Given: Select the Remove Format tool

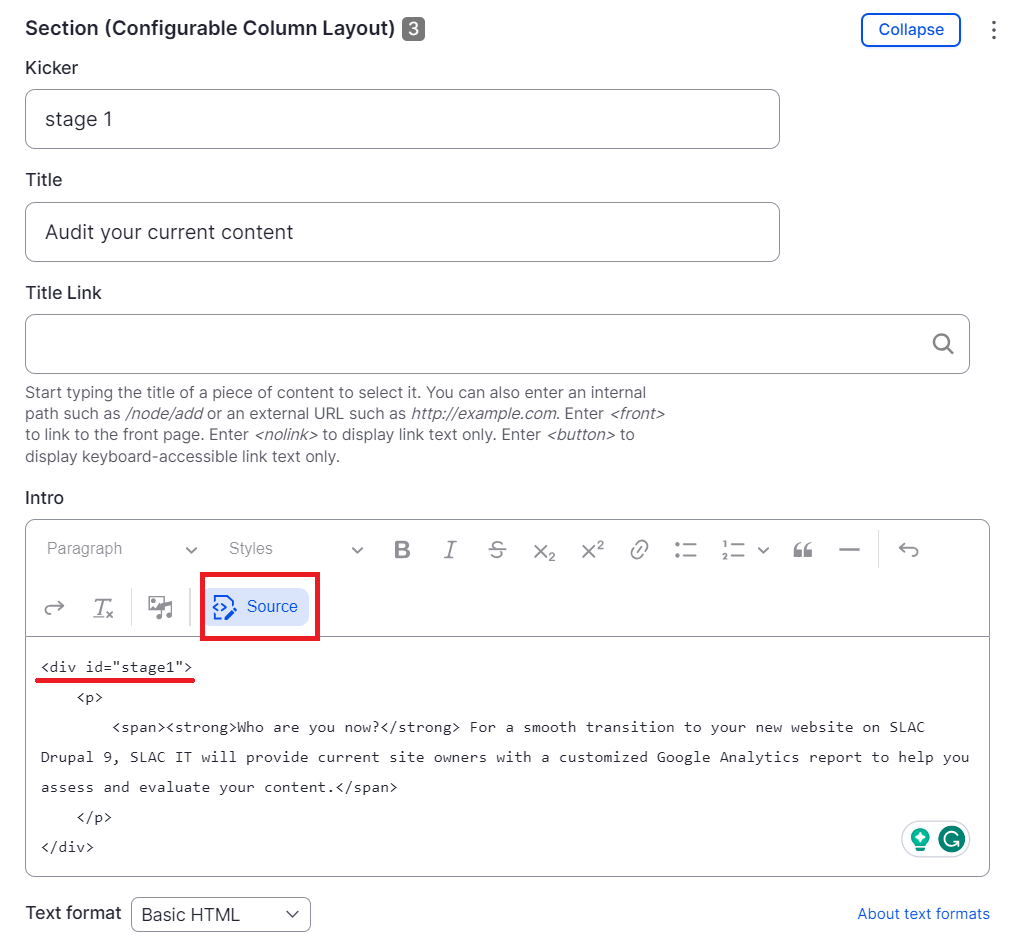Looking at the screenshot, I should click(x=103, y=607).
